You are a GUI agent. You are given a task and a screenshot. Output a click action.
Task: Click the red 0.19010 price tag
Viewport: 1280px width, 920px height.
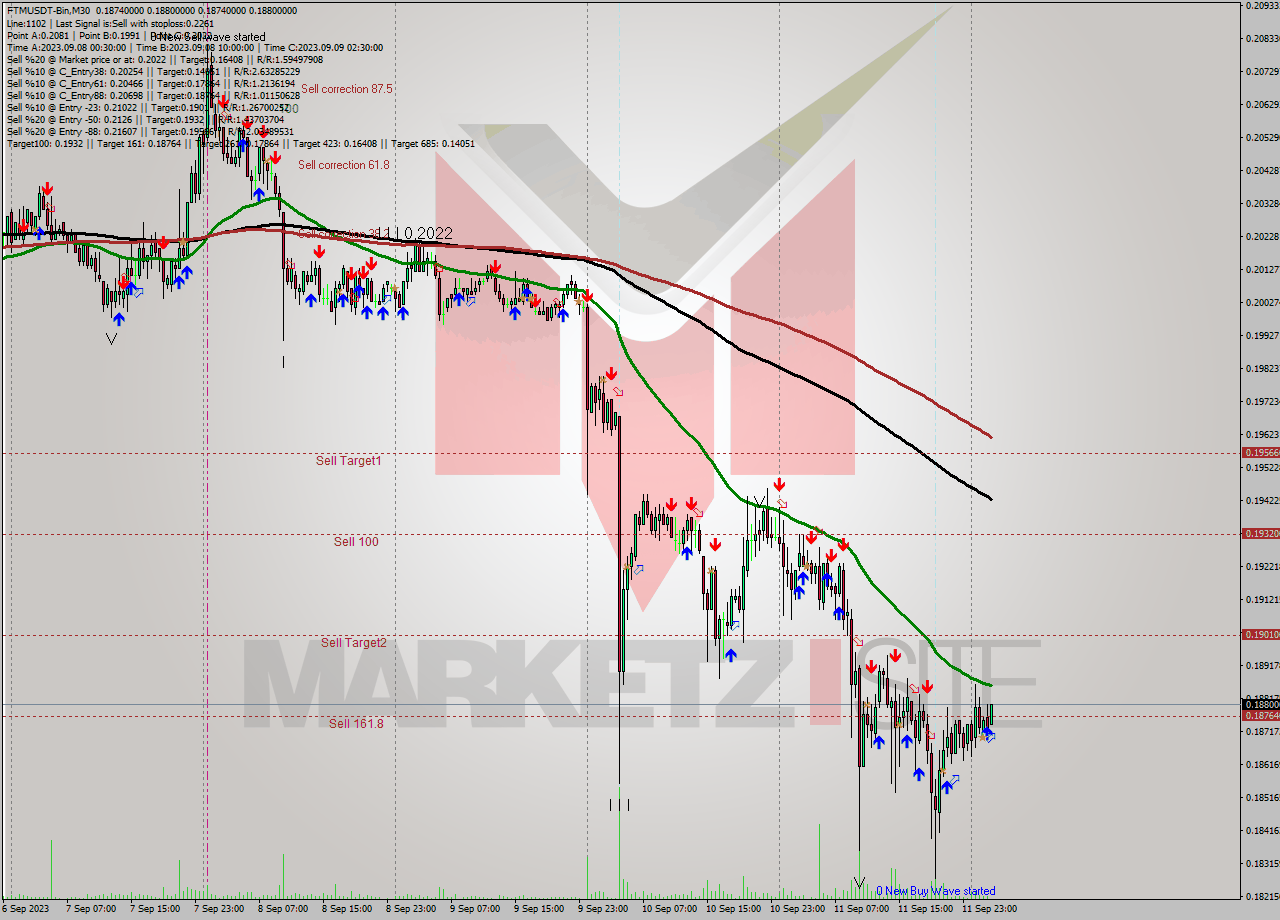[x=1259, y=635]
